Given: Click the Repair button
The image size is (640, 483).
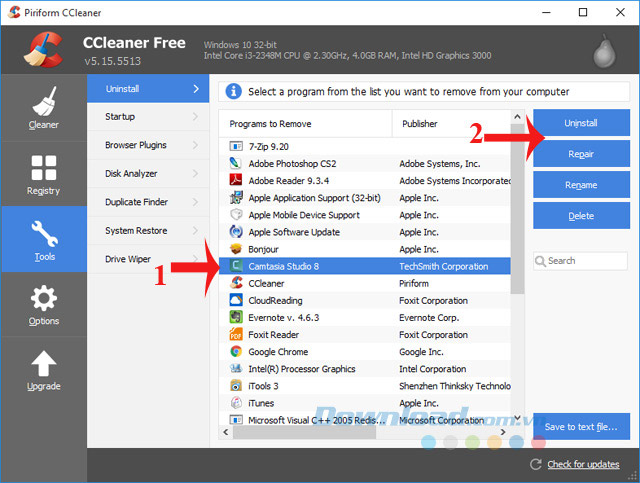Looking at the screenshot, I should coord(581,154).
